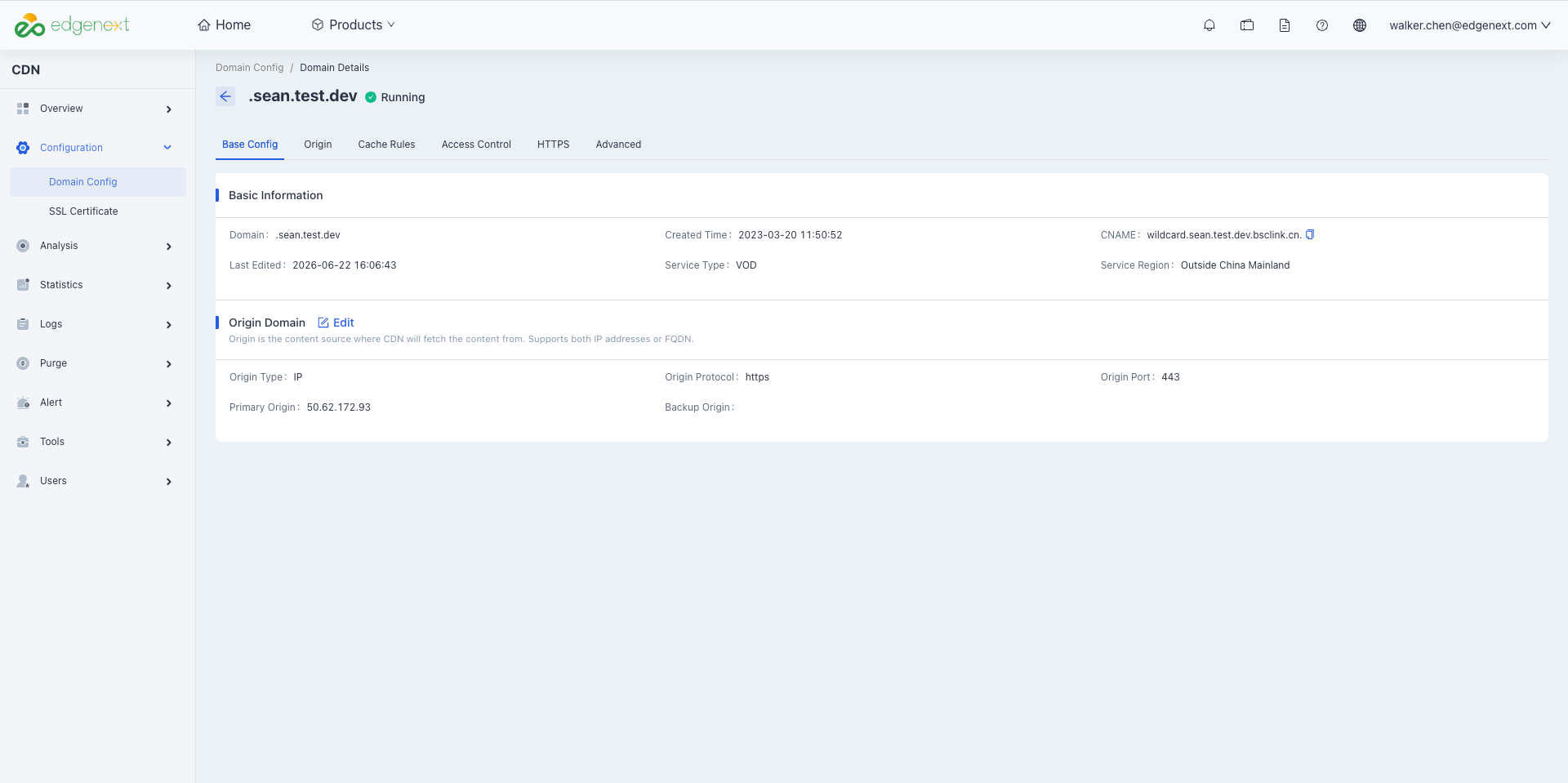Click the Origin Port value 443

[1170, 377]
